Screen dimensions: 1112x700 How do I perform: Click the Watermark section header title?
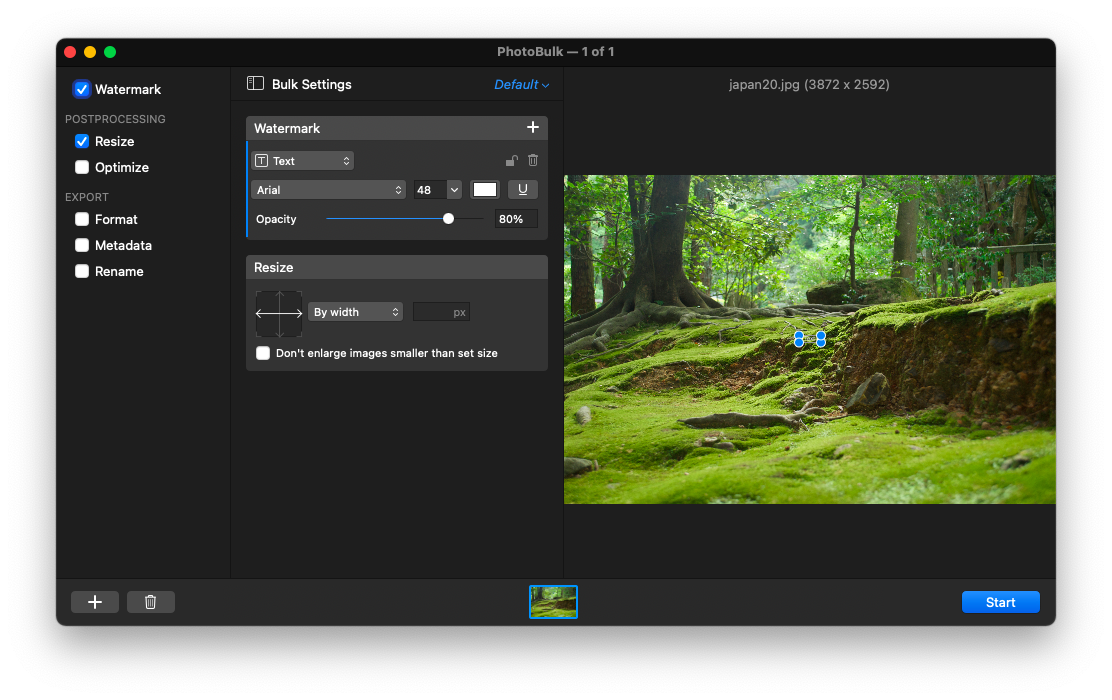coord(287,128)
